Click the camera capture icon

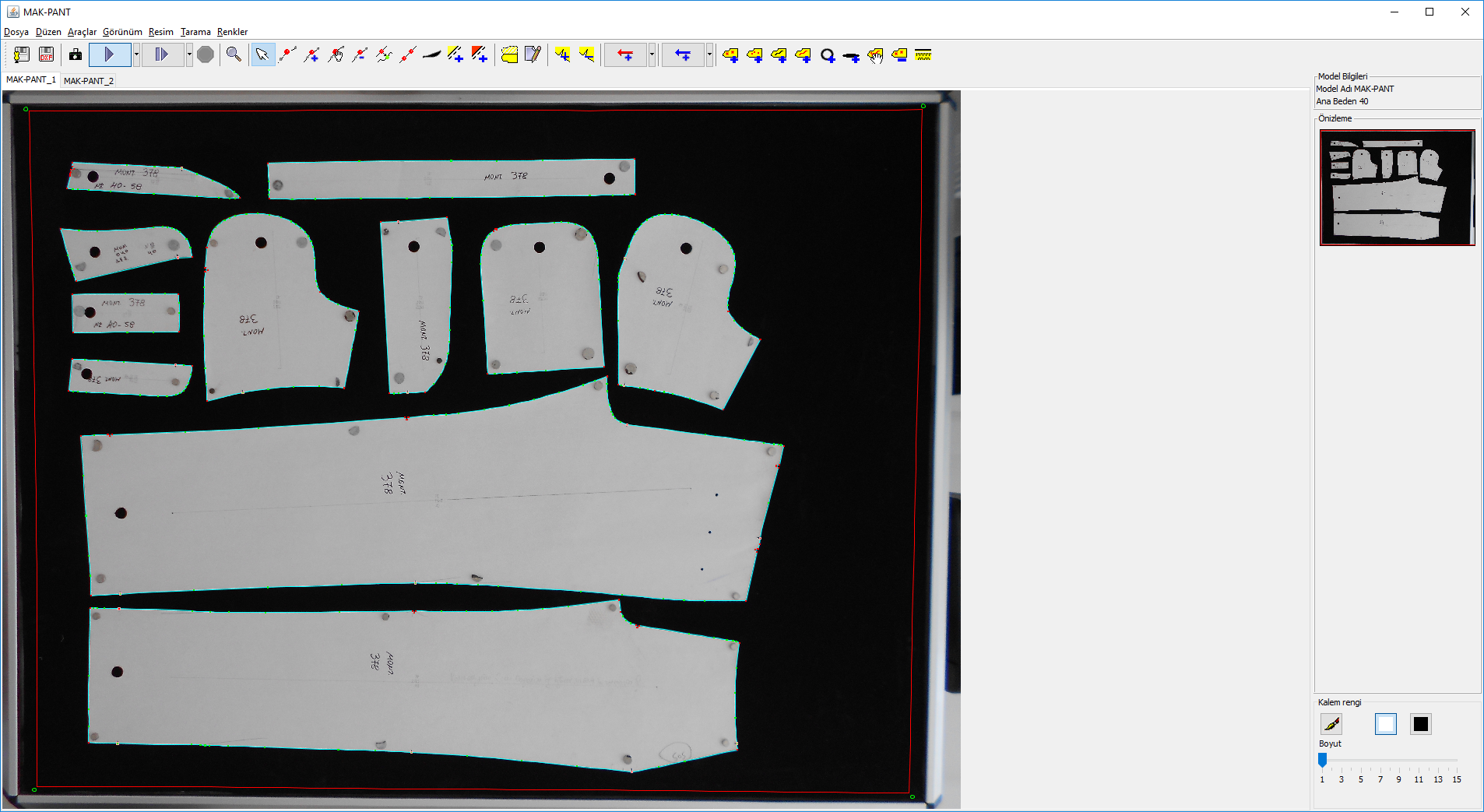coord(76,54)
